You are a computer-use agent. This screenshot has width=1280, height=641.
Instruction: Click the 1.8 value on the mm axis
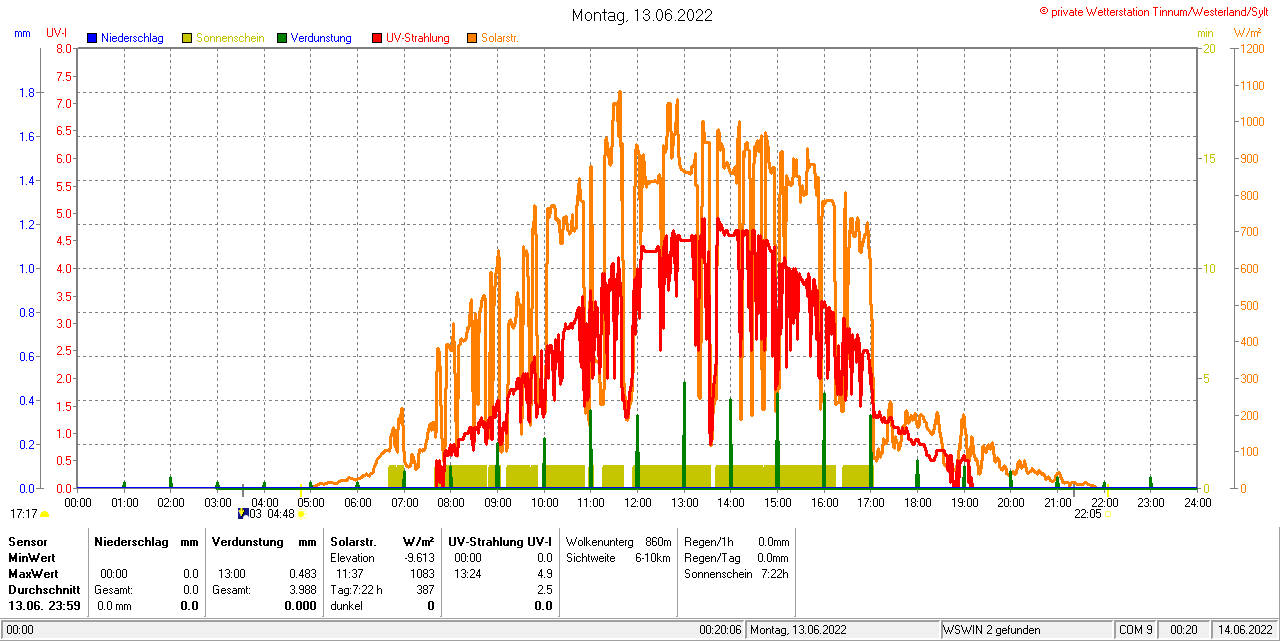[x=28, y=92]
